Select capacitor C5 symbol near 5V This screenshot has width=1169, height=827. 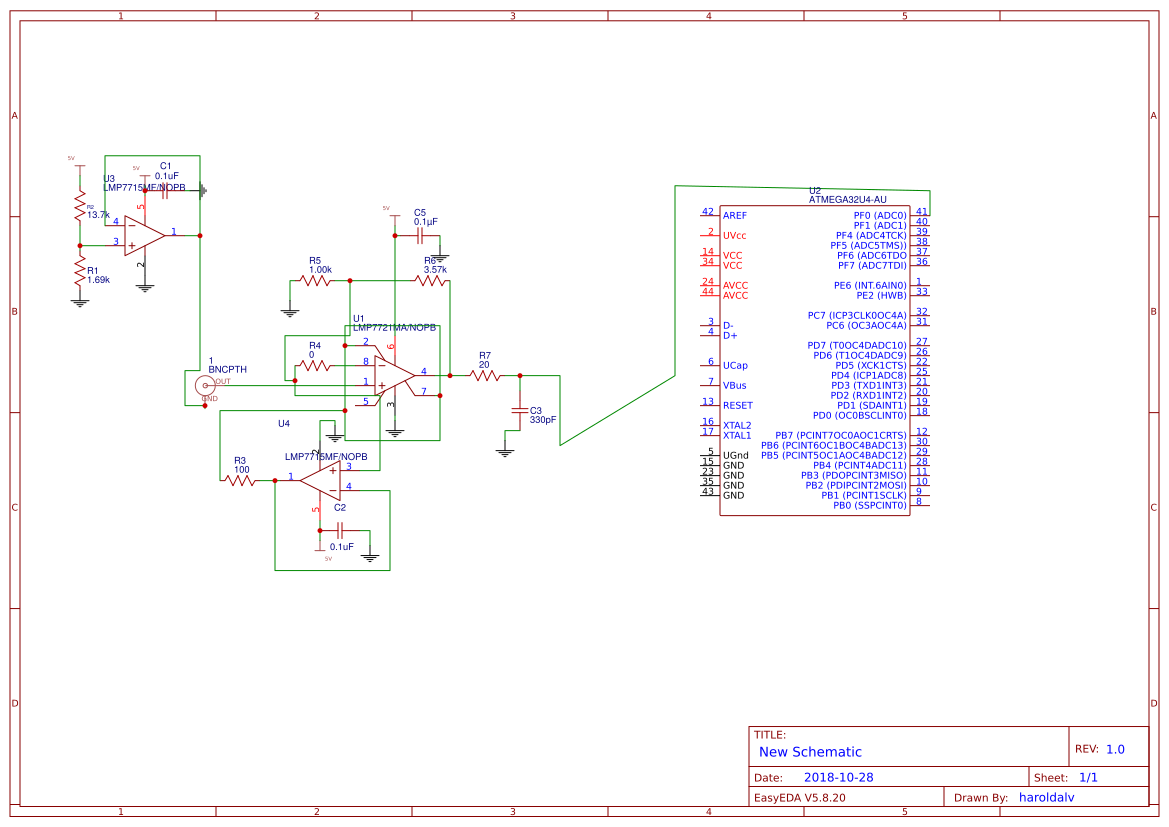tap(420, 236)
